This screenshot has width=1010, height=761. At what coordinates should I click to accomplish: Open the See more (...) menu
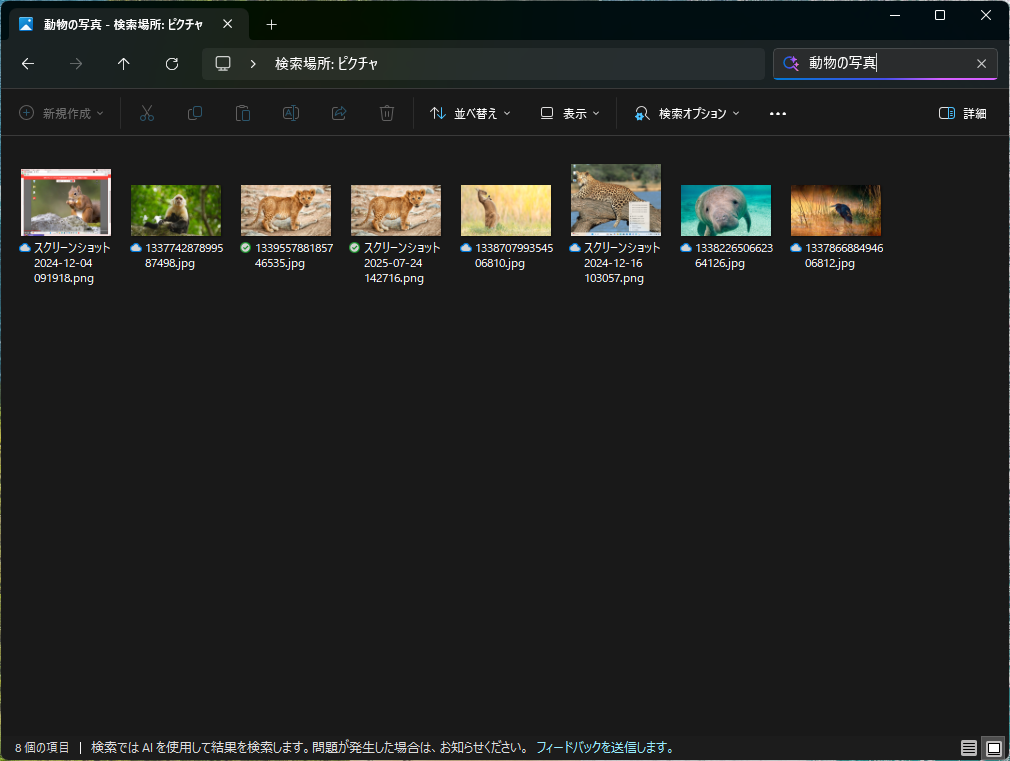pyautogui.click(x=777, y=113)
